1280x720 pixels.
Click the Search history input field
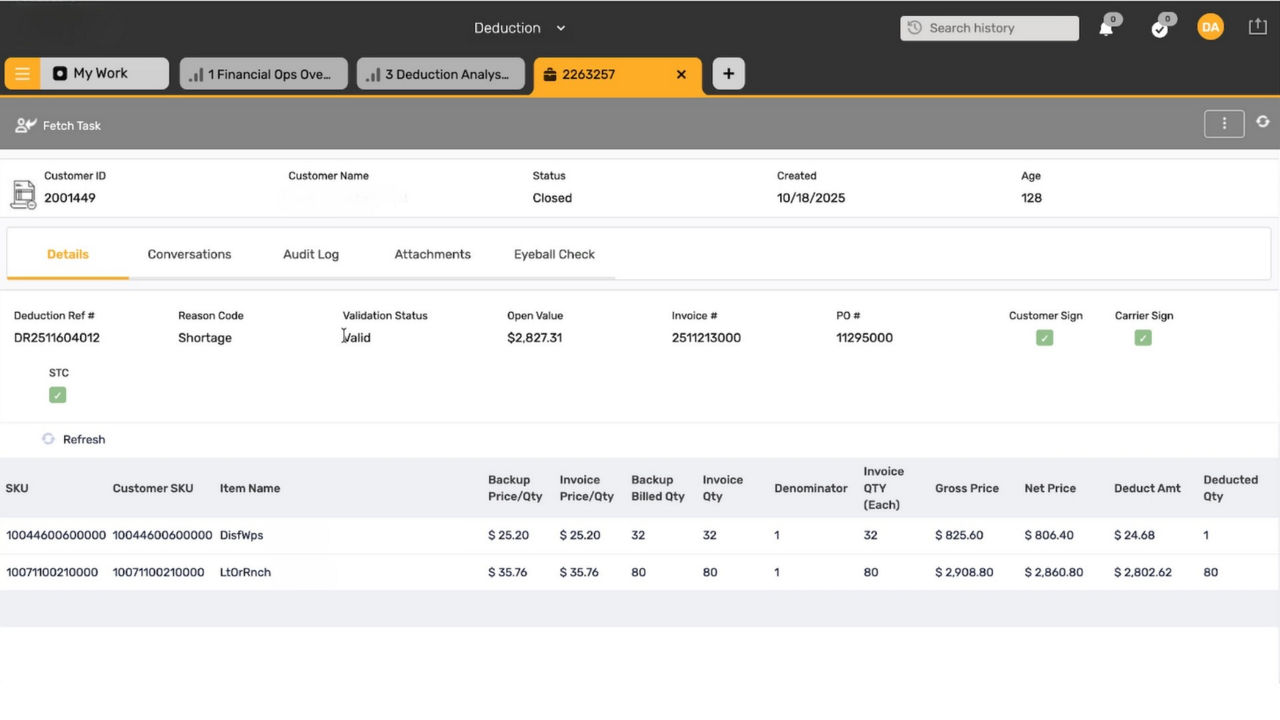tap(990, 28)
